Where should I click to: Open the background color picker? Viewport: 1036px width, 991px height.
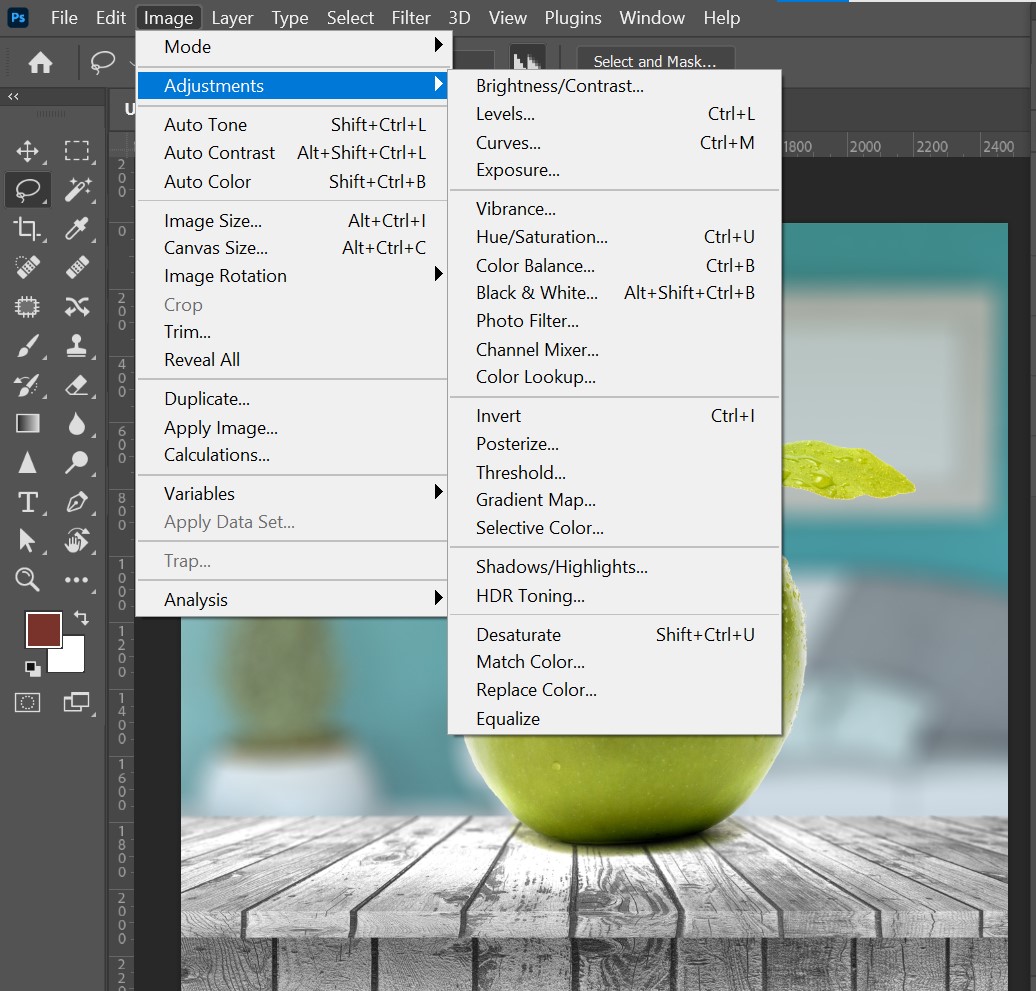pos(73,659)
